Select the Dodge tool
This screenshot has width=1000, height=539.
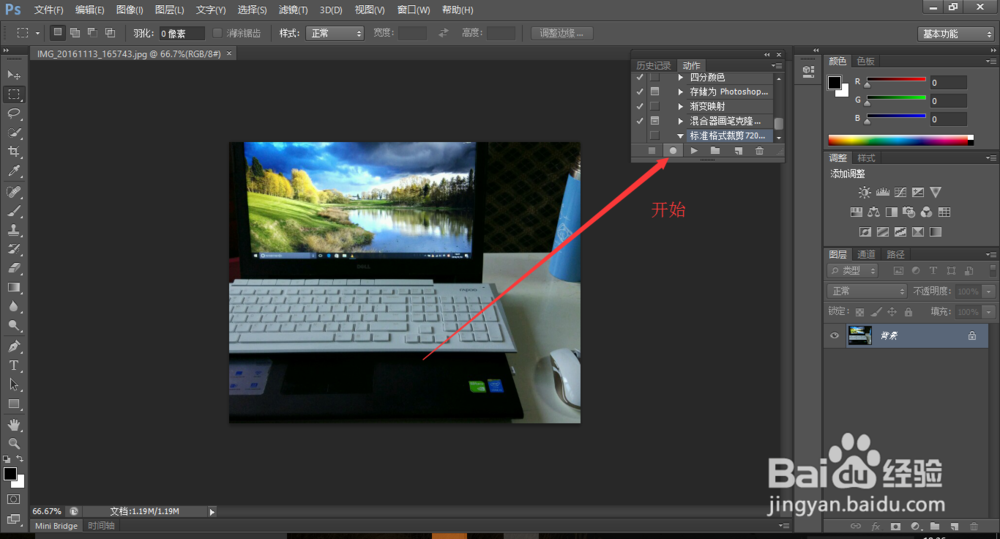(x=13, y=326)
